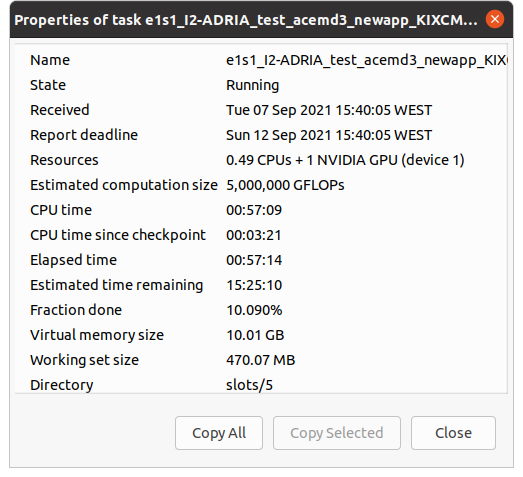Select the Directory slots/5 row
The width and height of the screenshot is (523, 477).
[261, 385]
